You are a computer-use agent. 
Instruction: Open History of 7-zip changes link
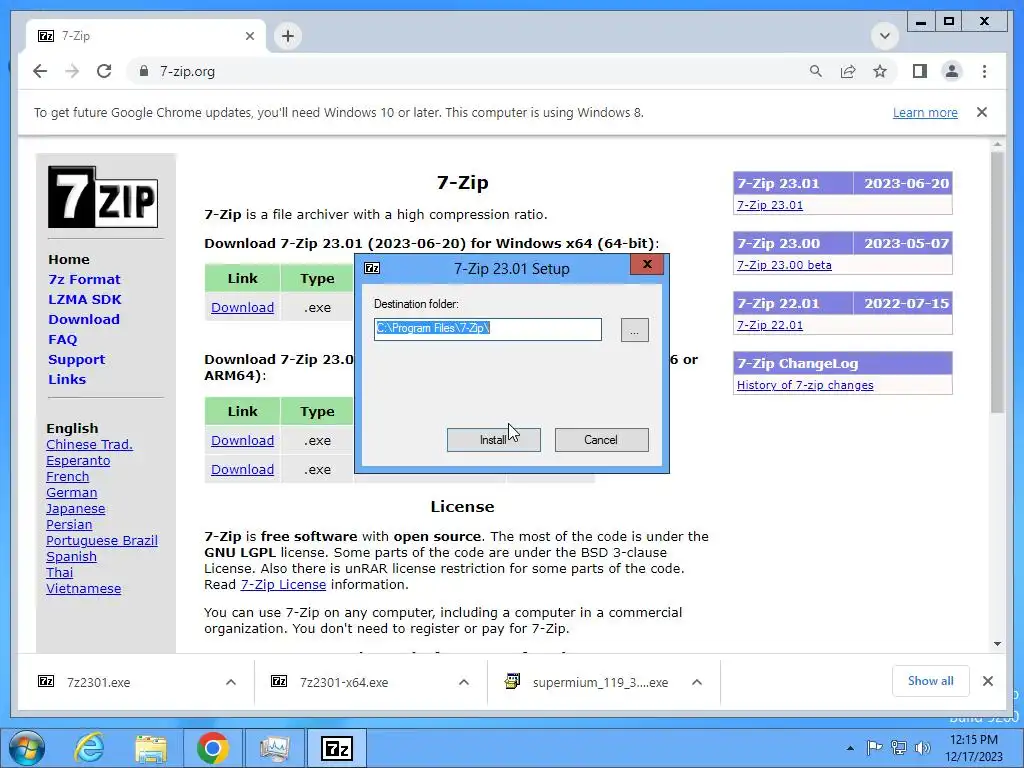[x=805, y=385]
